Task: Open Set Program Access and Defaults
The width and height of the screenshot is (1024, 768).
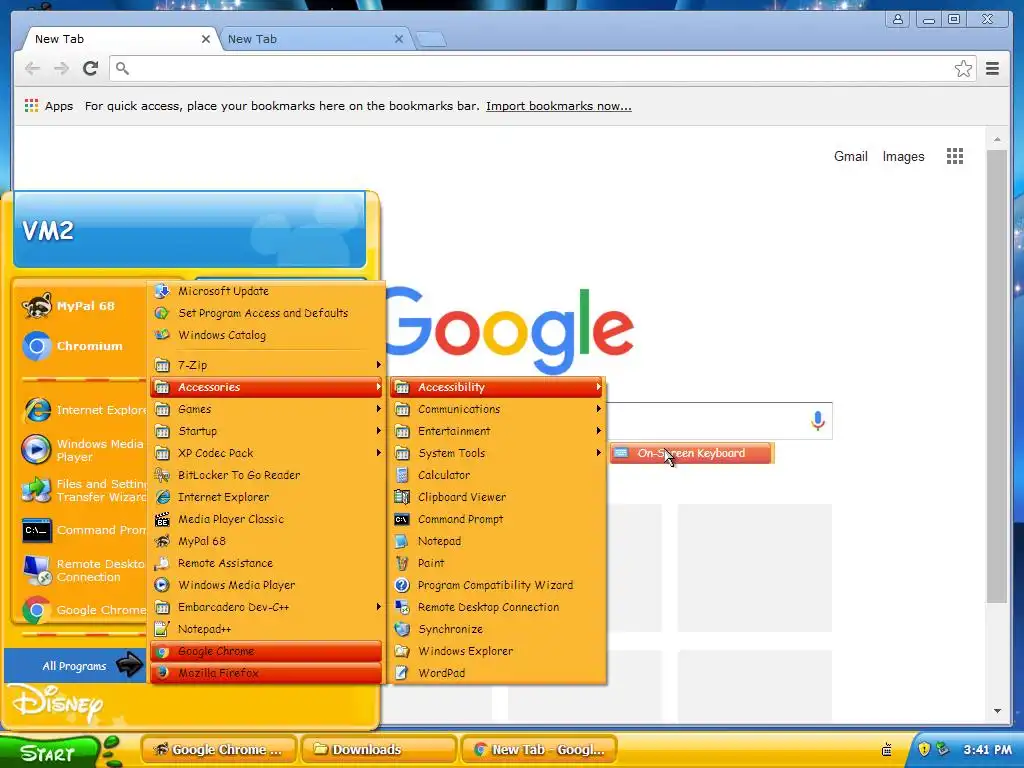Action: pyautogui.click(x=266, y=313)
